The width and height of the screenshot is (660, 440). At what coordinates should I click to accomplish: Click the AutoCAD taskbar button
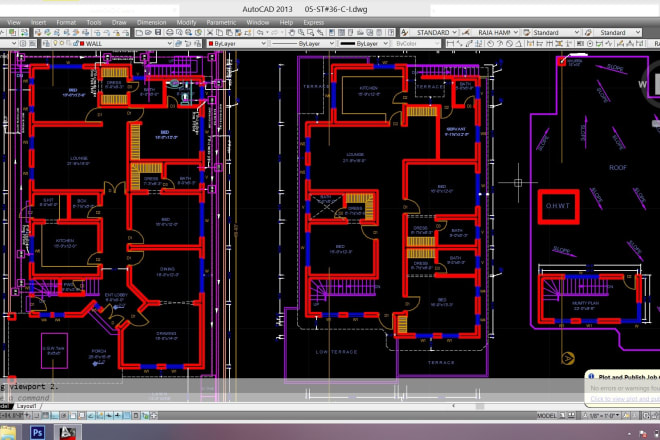(67, 432)
